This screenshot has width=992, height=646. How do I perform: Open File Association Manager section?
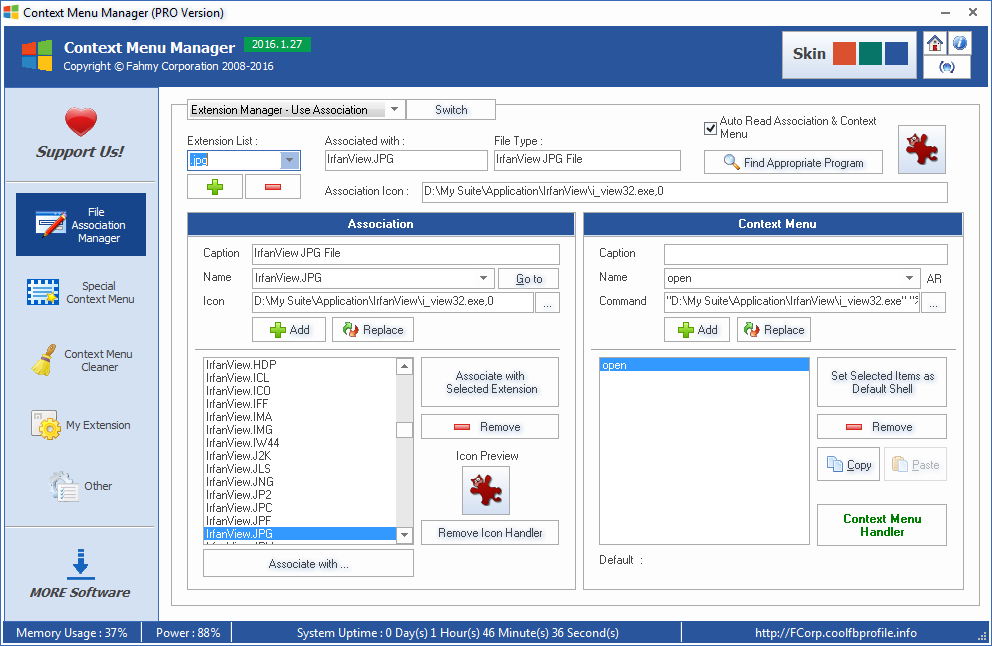coord(81,225)
